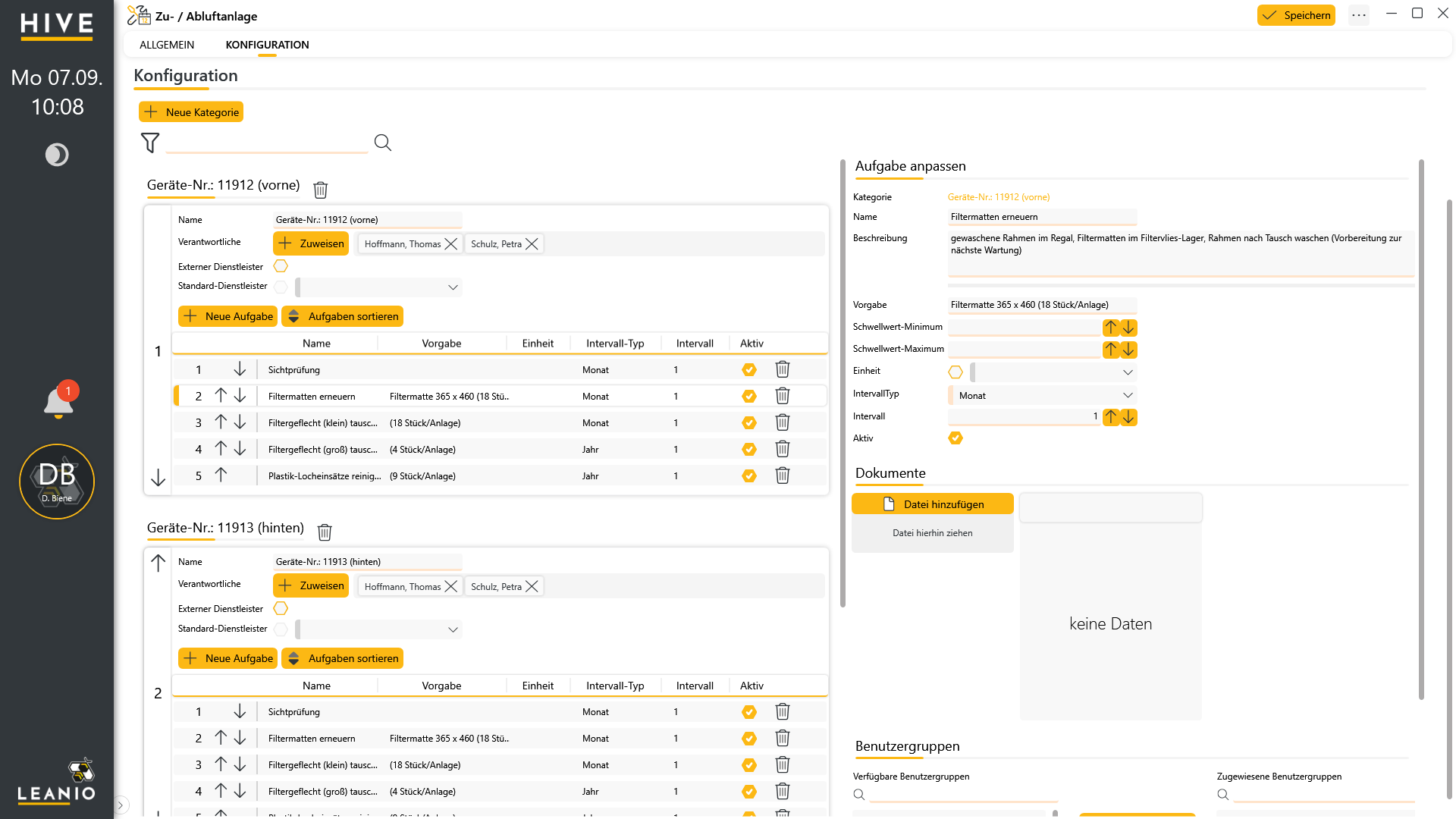Viewport: 1456px width, 819px height.
Task: Click the Neue Kategorie button
Action: click(191, 111)
